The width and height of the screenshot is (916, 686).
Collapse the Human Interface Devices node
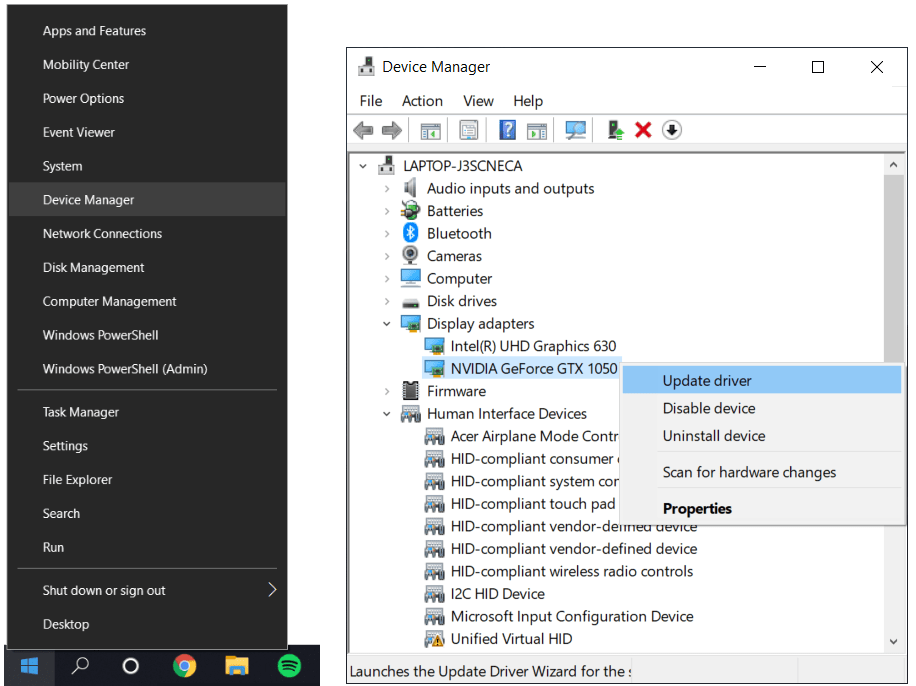[387, 414]
